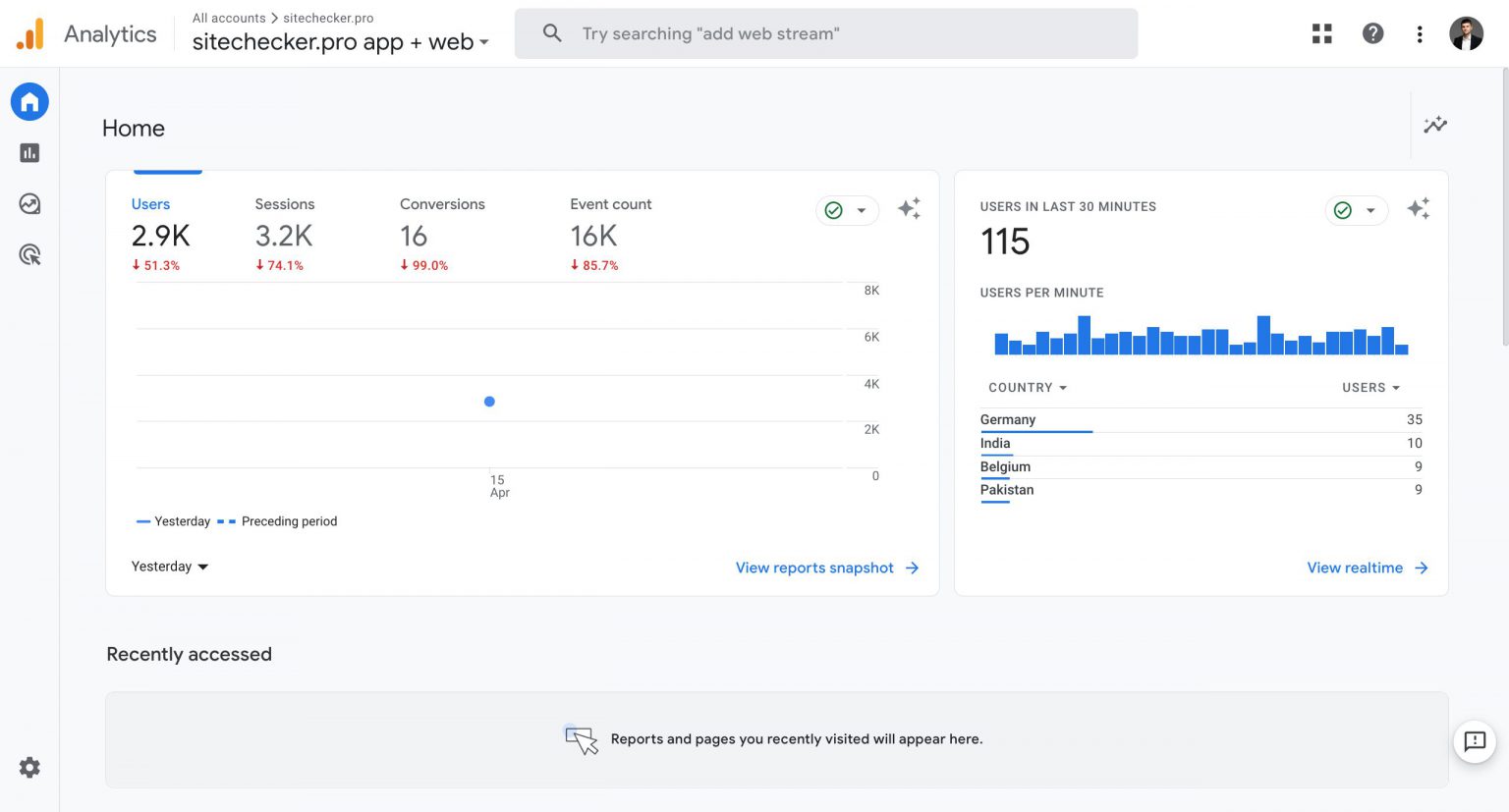Open the Yesterday date range dropdown

[169, 567]
